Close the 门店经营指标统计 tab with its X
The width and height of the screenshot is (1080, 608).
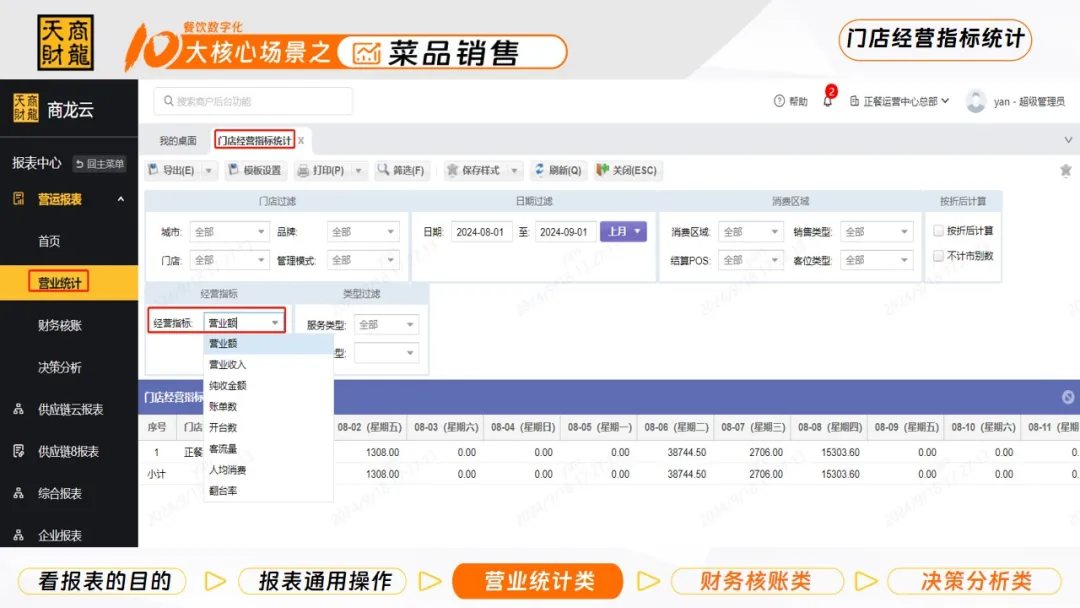click(x=301, y=140)
